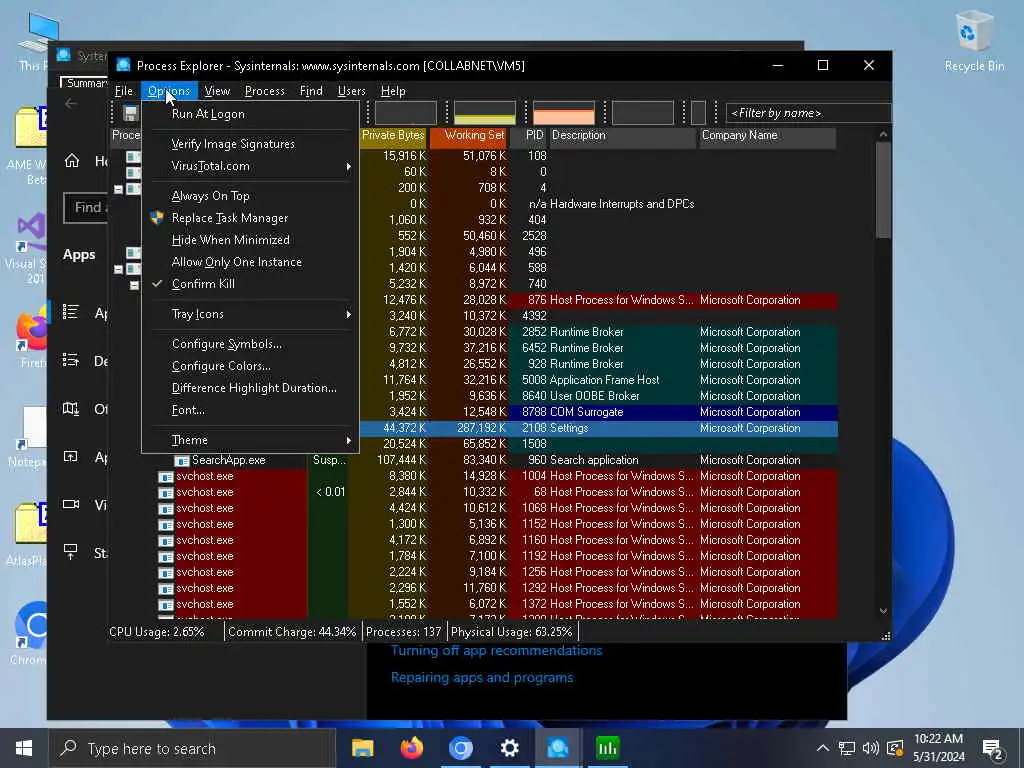The height and width of the screenshot is (768, 1024).
Task: Sort by Private Bytes column header
Action: pos(394,135)
